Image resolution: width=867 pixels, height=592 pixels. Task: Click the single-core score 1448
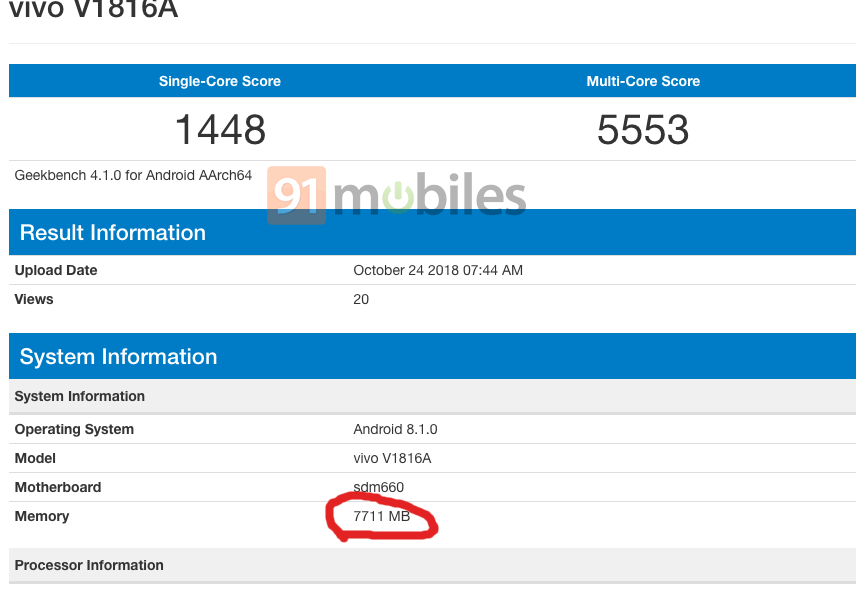[x=220, y=130]
